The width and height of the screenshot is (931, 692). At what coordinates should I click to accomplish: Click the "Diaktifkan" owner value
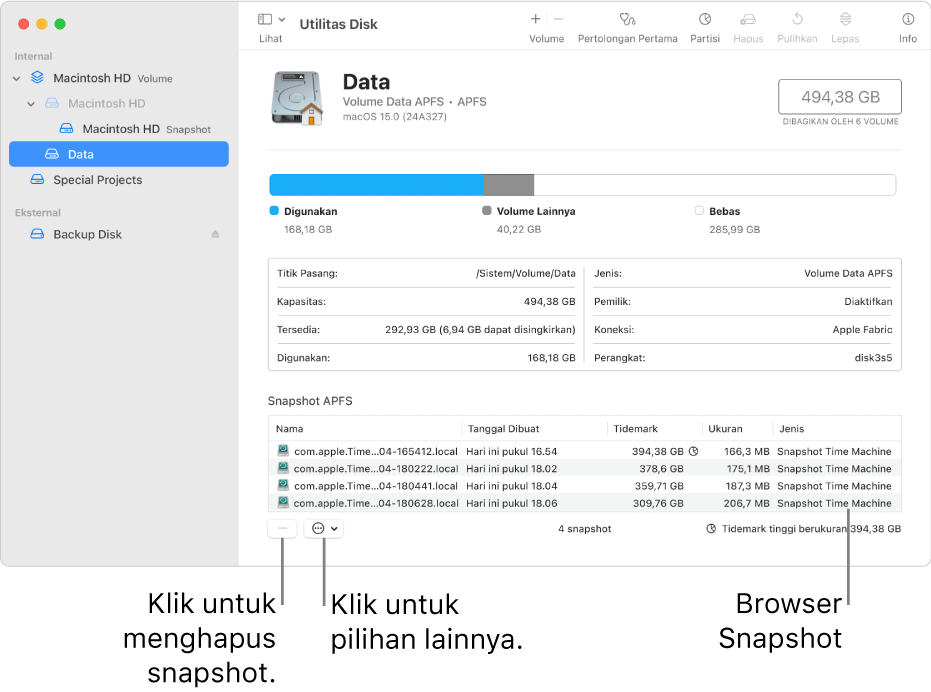coord(868,301)
